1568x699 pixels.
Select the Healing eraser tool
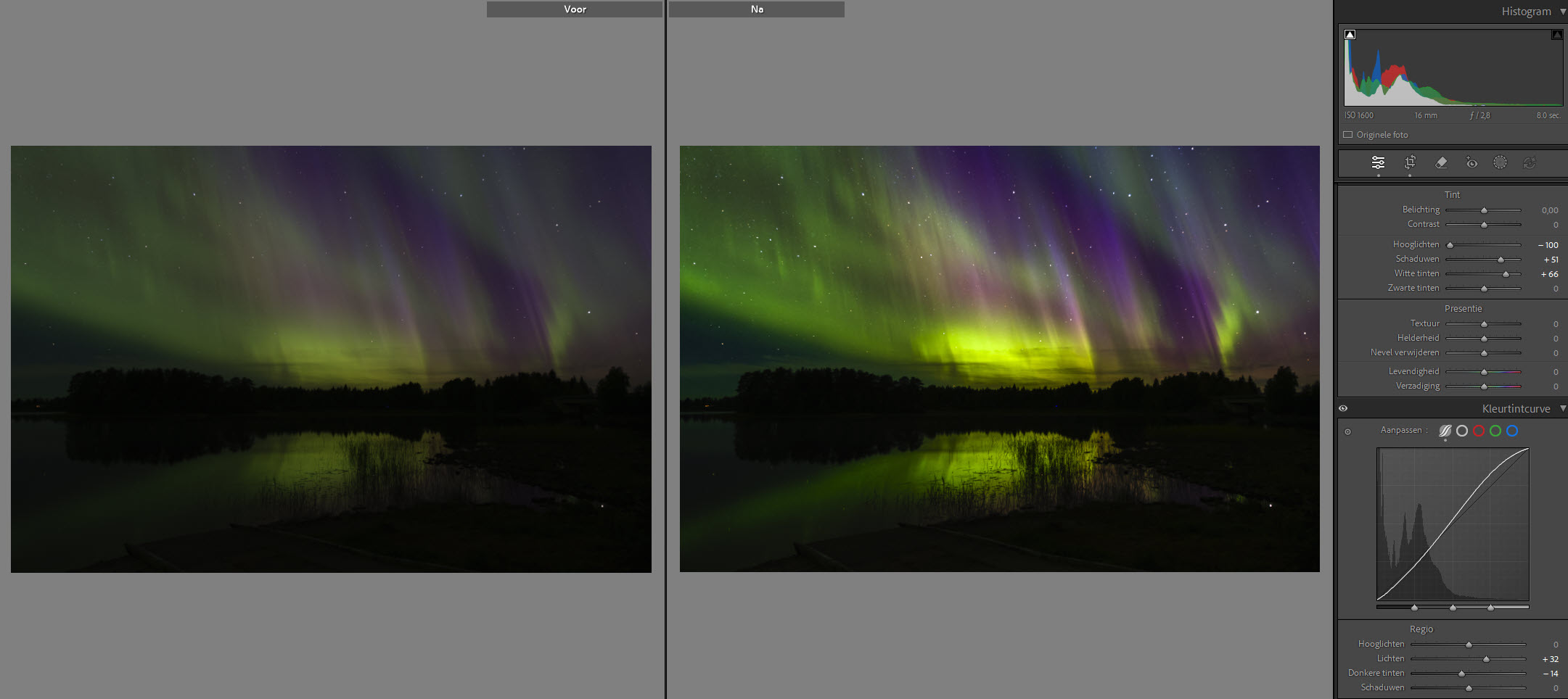click(x=1441, y=162)
